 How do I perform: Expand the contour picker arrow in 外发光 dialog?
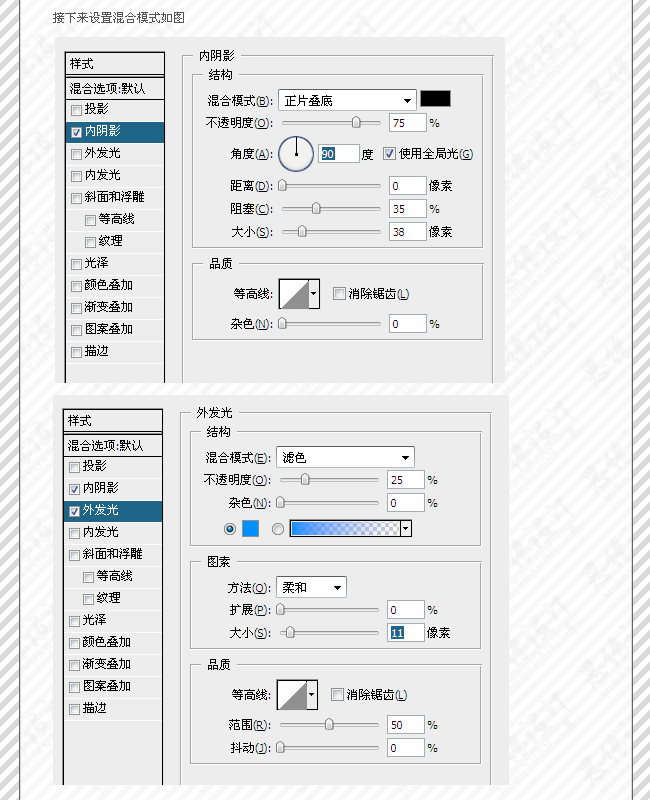pyautogui.click(x=312, y=695)
